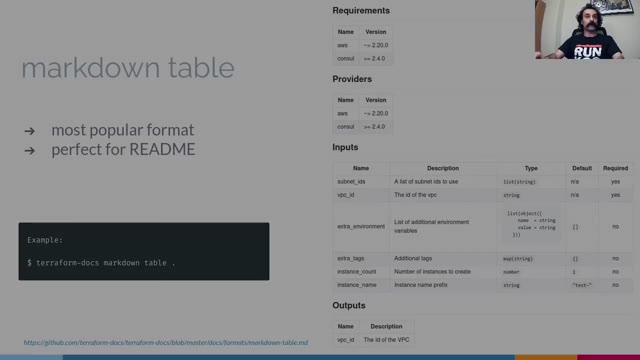Screen dimensions: 640x360
Task: Click the Required column header in Inputs
Action: [x=616, y=168]
